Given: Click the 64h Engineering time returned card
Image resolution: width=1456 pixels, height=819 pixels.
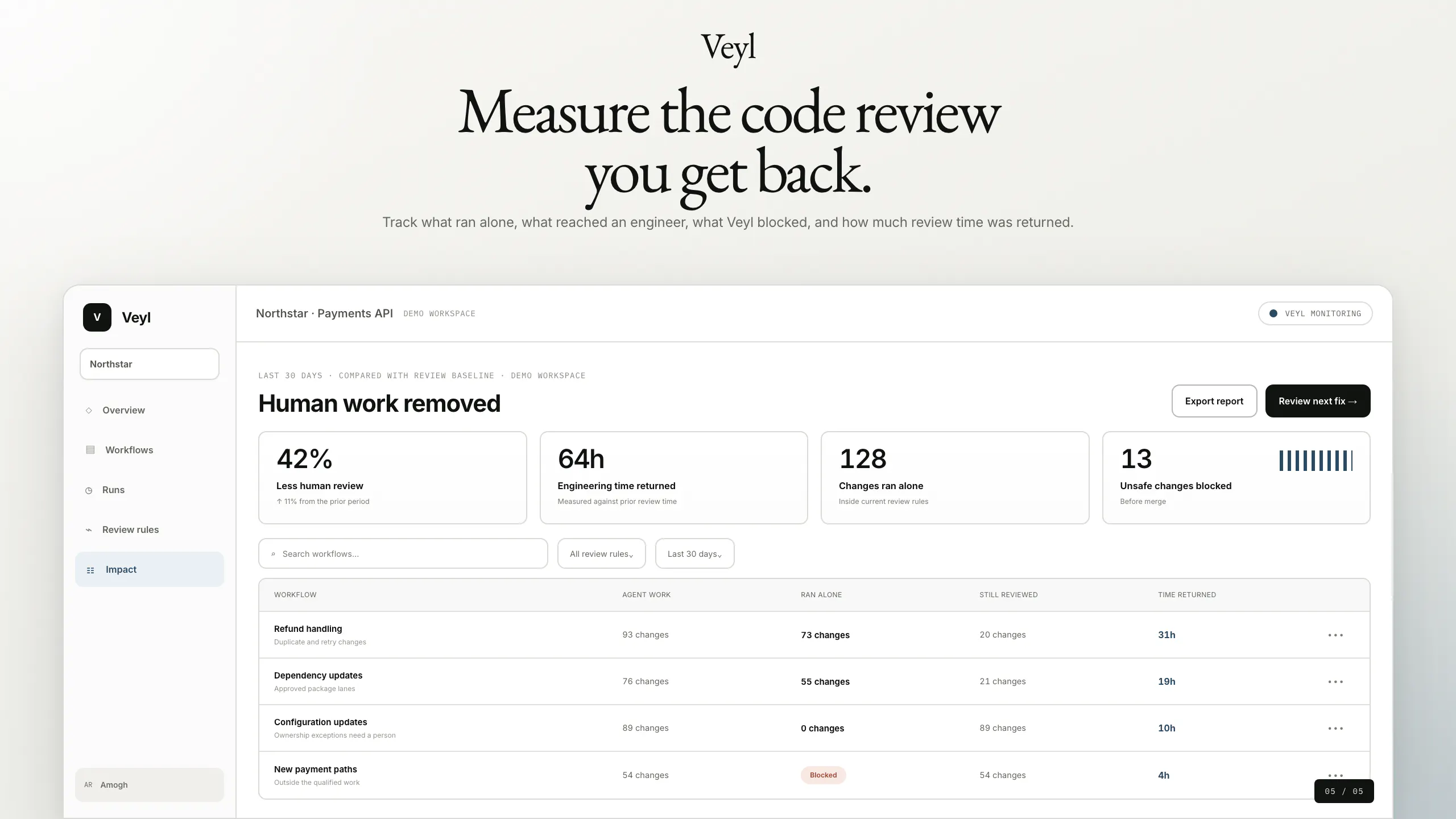Looking at the screenshot, I should pos(674,478).
